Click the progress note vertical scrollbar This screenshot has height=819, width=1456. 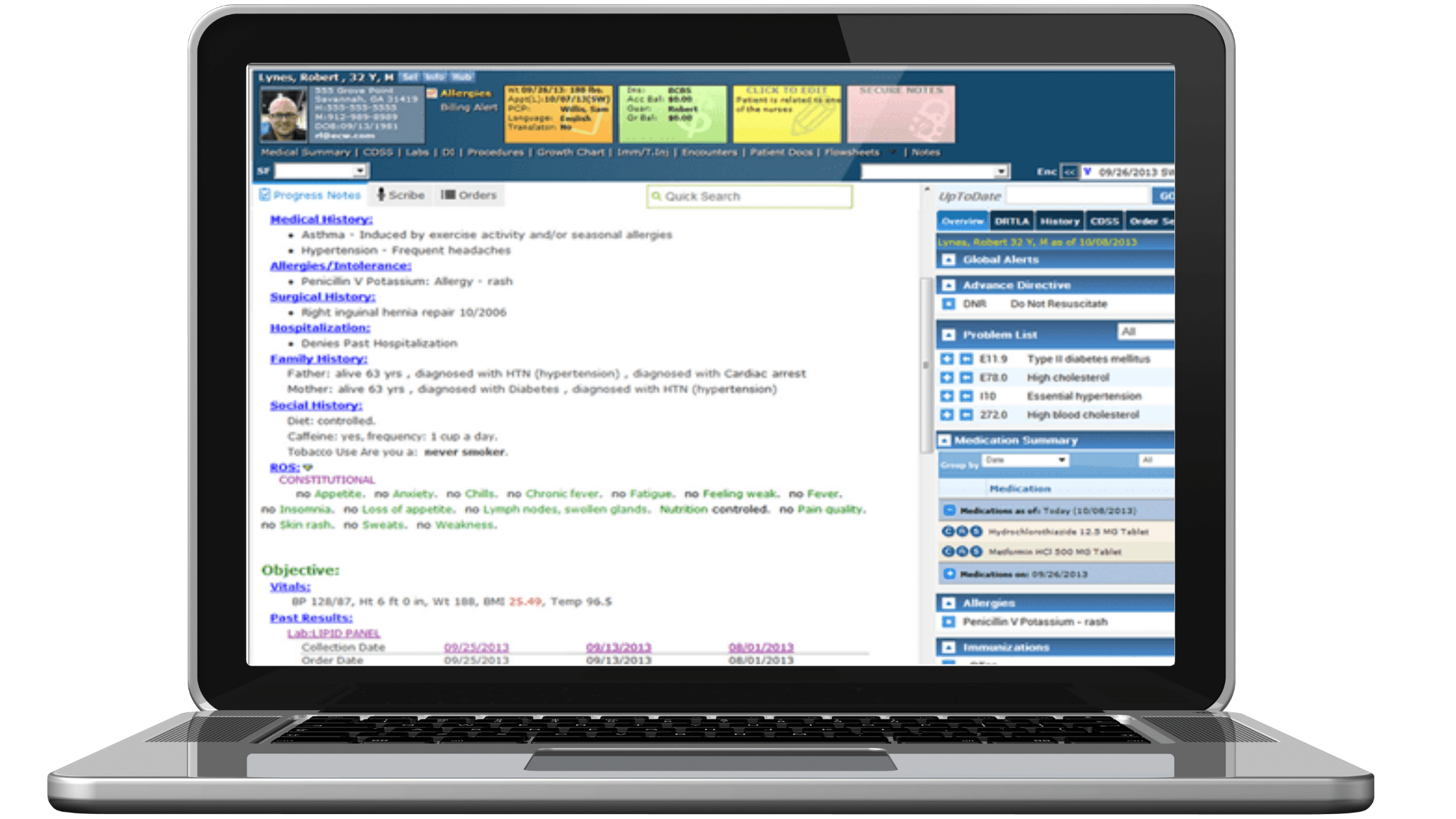[x=926, y=365]
